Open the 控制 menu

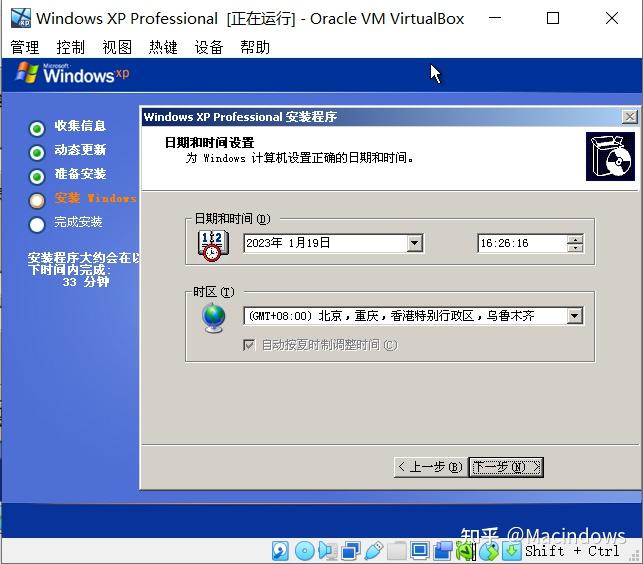(x=71, y=47)
